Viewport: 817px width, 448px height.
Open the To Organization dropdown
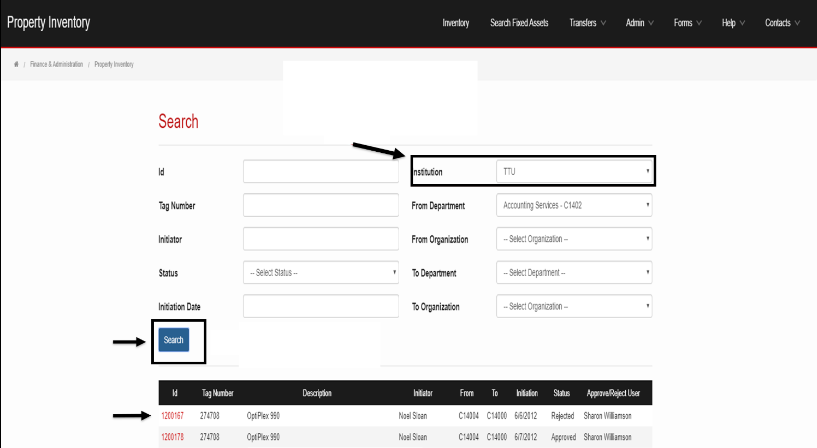(x=574, y=306)
